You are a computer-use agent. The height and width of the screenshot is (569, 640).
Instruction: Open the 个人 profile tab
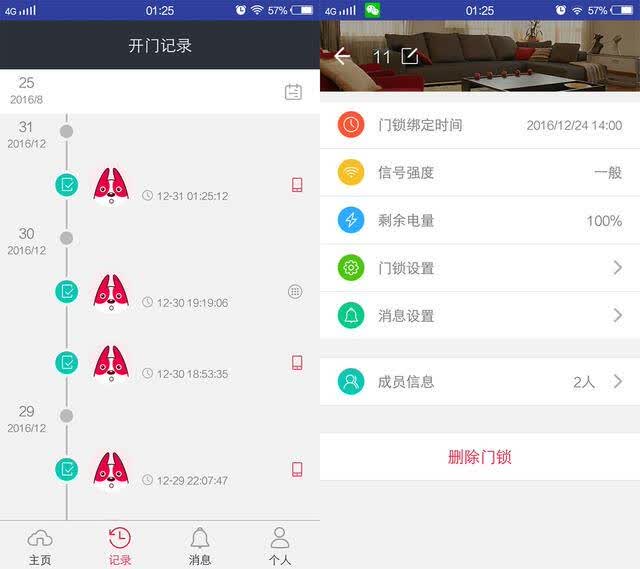(x=280, y=546)
